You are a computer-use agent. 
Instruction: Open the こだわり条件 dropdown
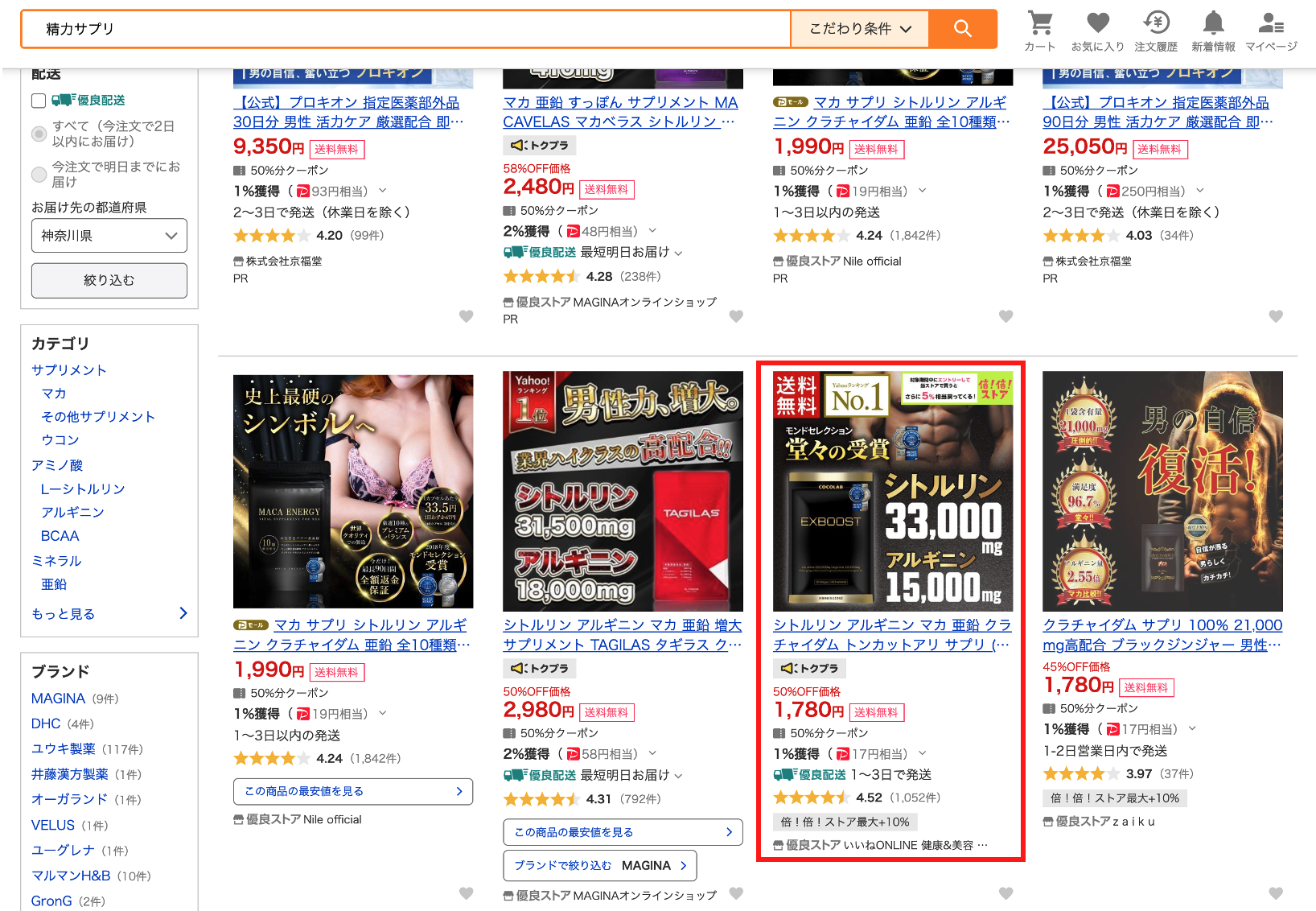(860, 29)
